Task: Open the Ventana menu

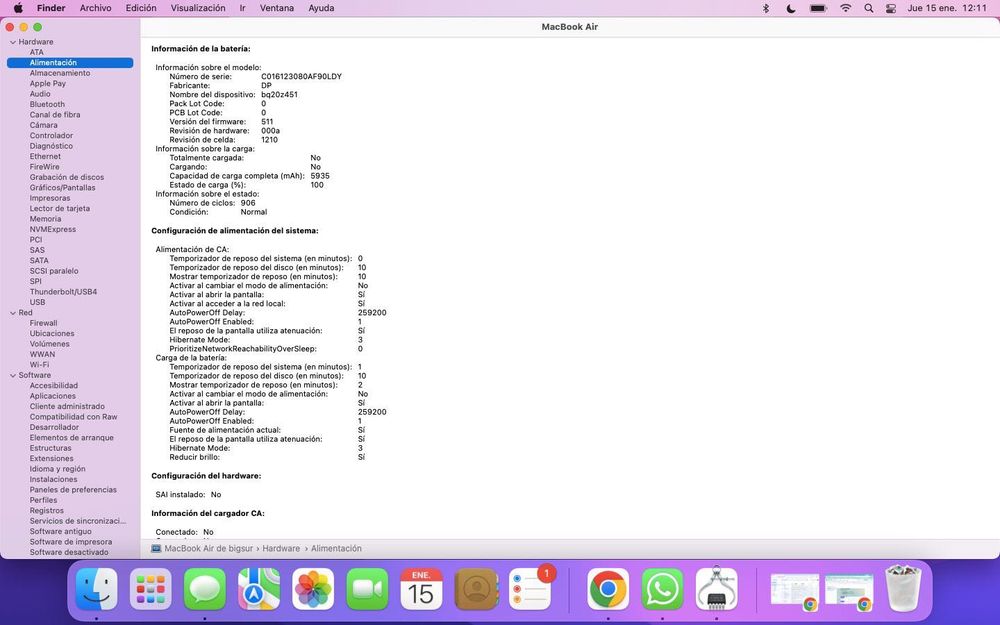Action: tap(277, 8)
